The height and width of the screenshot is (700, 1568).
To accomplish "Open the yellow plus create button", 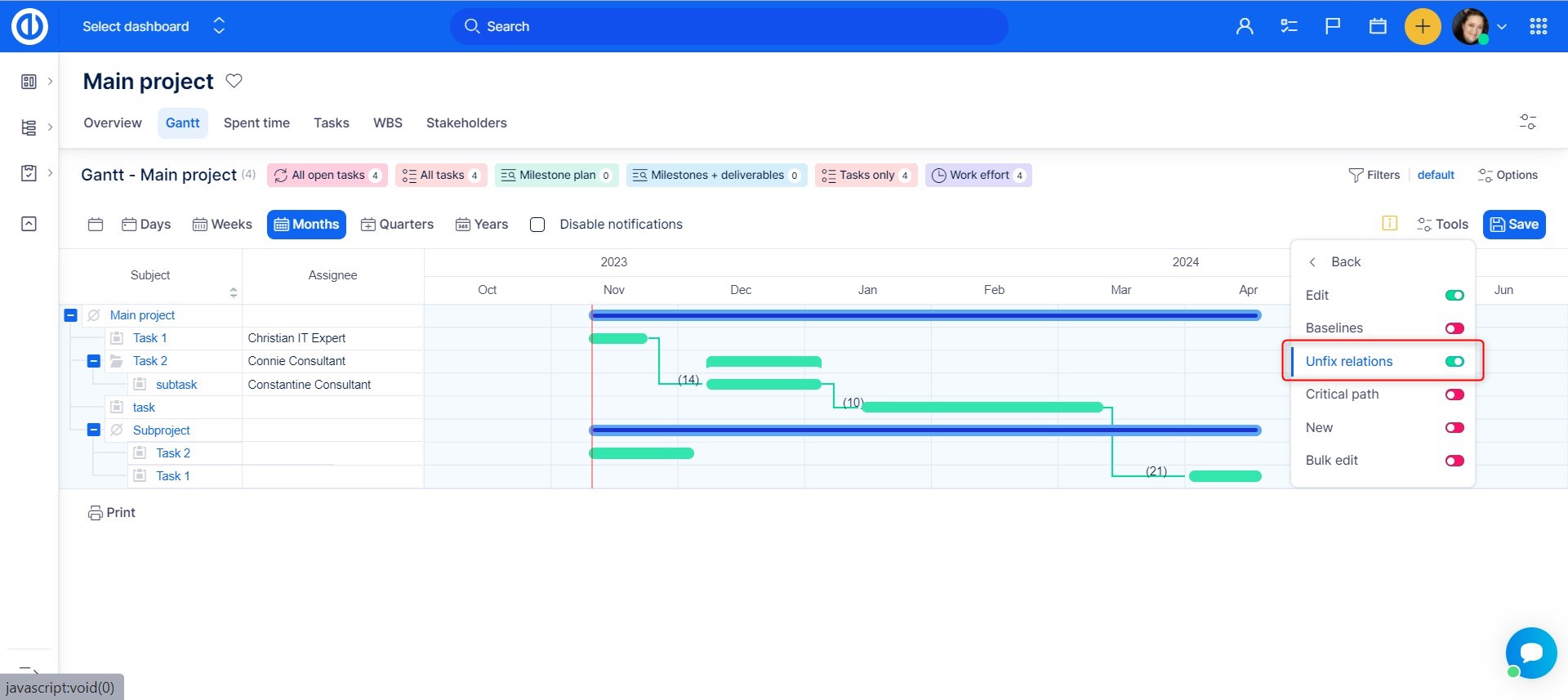I will coord(1422,27).
